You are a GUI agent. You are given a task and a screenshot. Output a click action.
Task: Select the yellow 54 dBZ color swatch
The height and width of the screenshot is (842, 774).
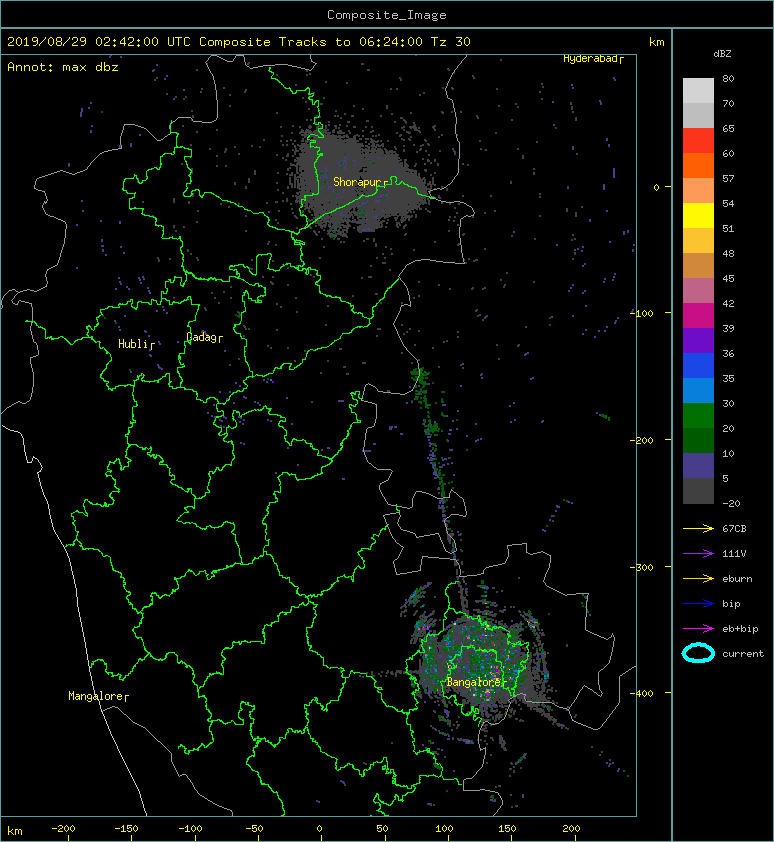pyautogui.click(x=698, y=215)
